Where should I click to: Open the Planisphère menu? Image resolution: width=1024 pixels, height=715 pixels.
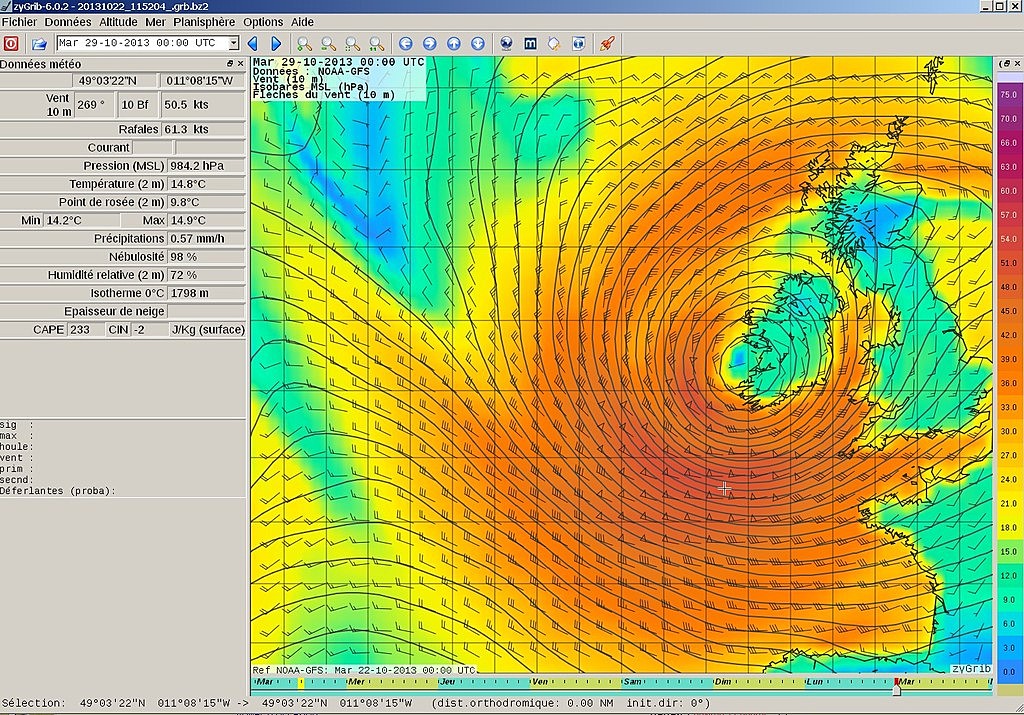coord(204,22)
